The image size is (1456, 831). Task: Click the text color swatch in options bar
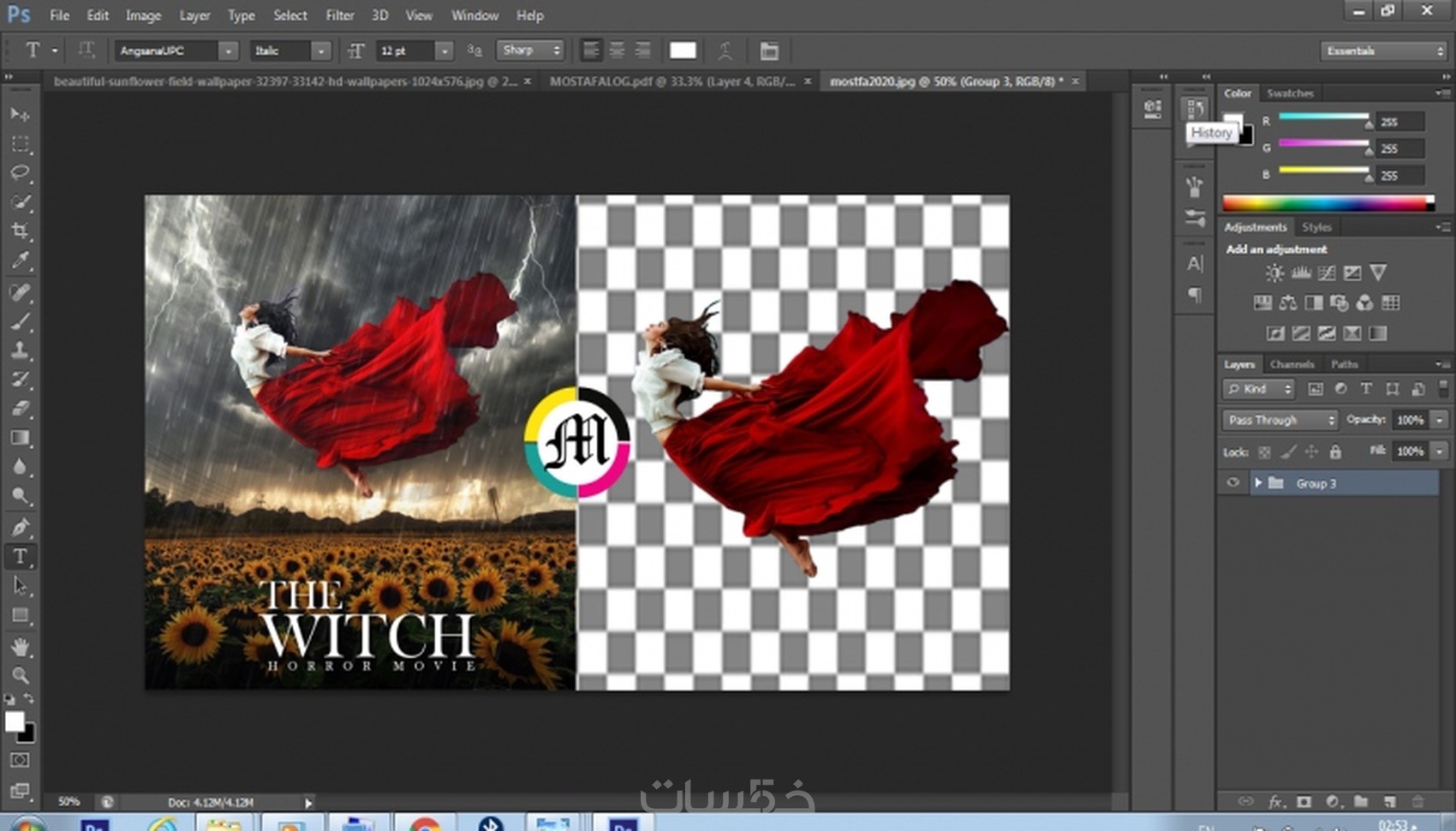coord(683,51)
